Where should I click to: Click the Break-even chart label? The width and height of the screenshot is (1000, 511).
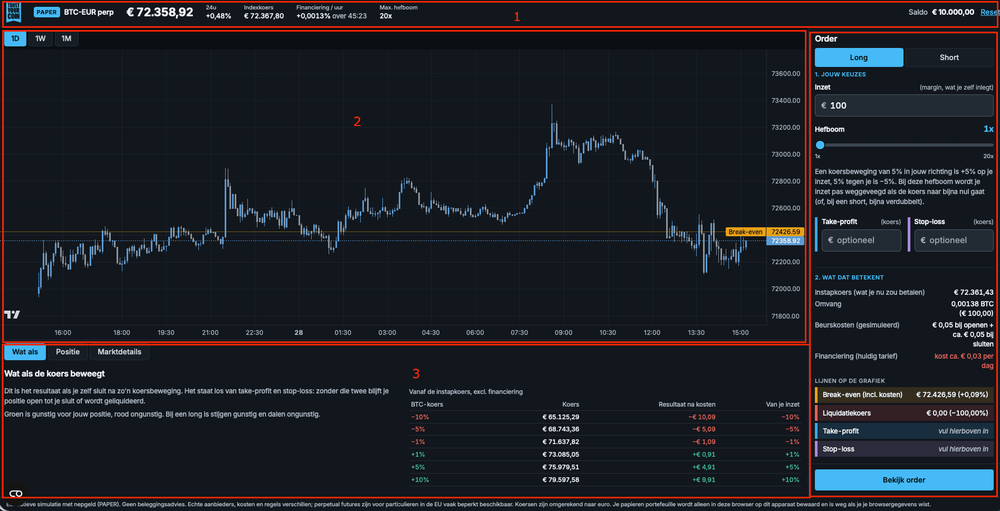tap(746, 232)
